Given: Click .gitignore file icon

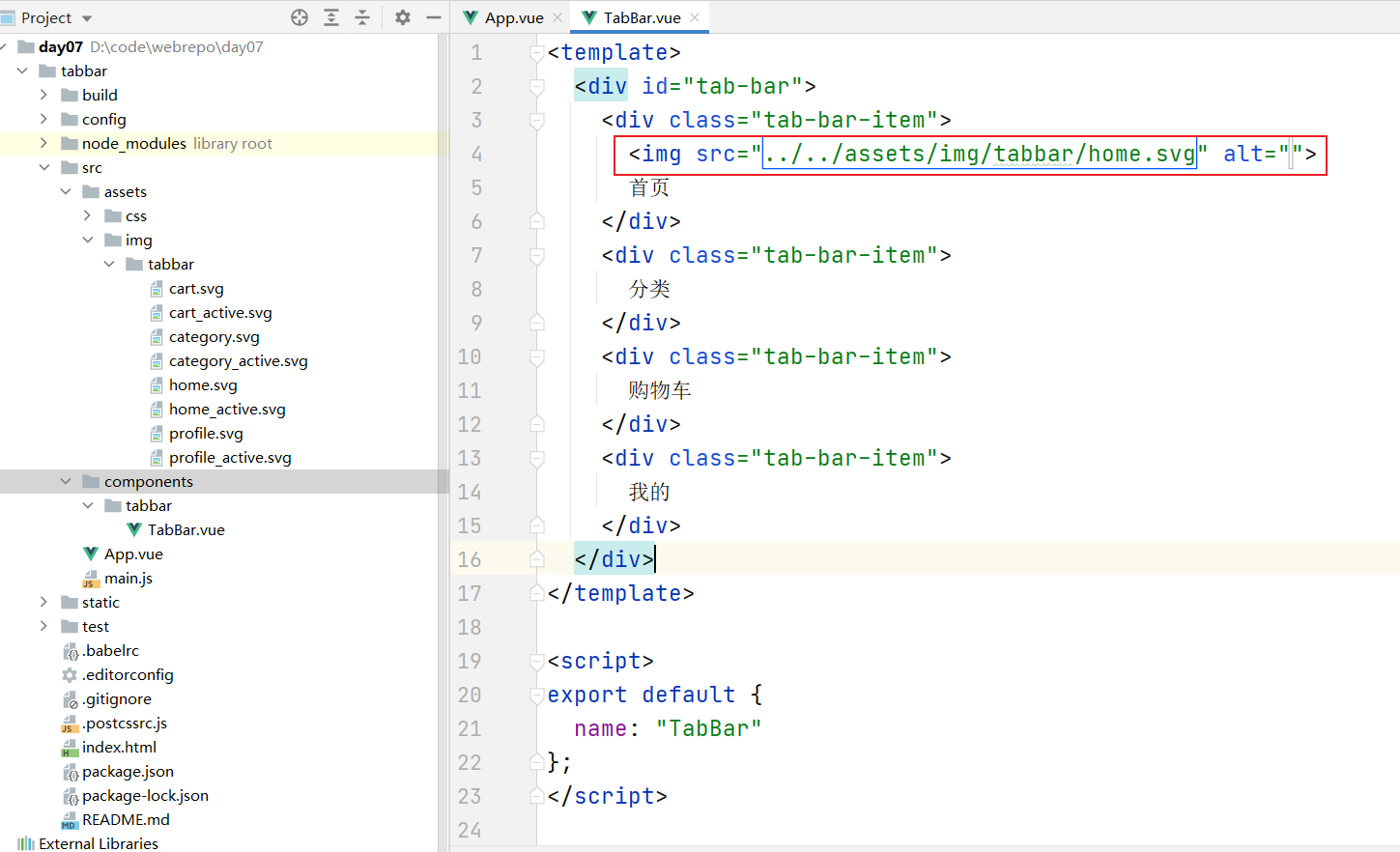Looking at the screenshot, I should [70, 699].
